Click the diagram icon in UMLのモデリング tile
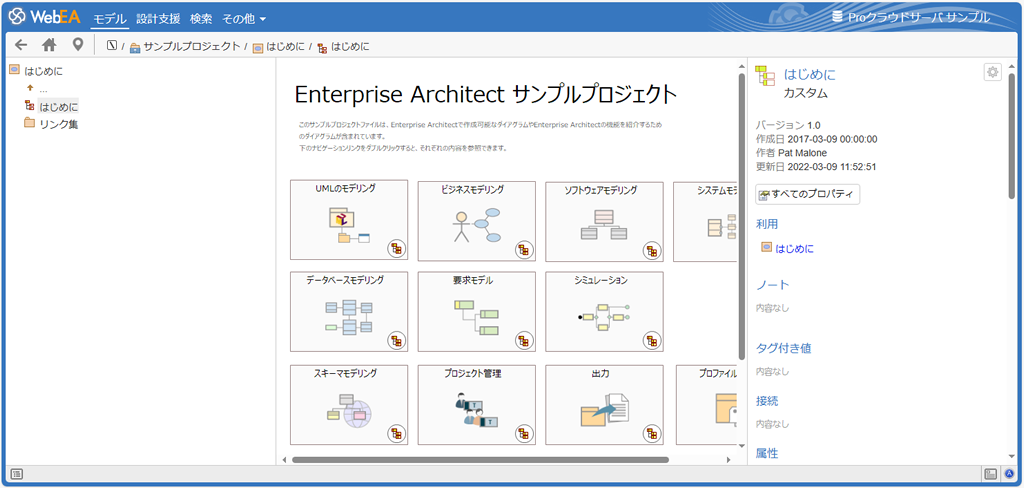1024x488 pixels. (397, 248)
